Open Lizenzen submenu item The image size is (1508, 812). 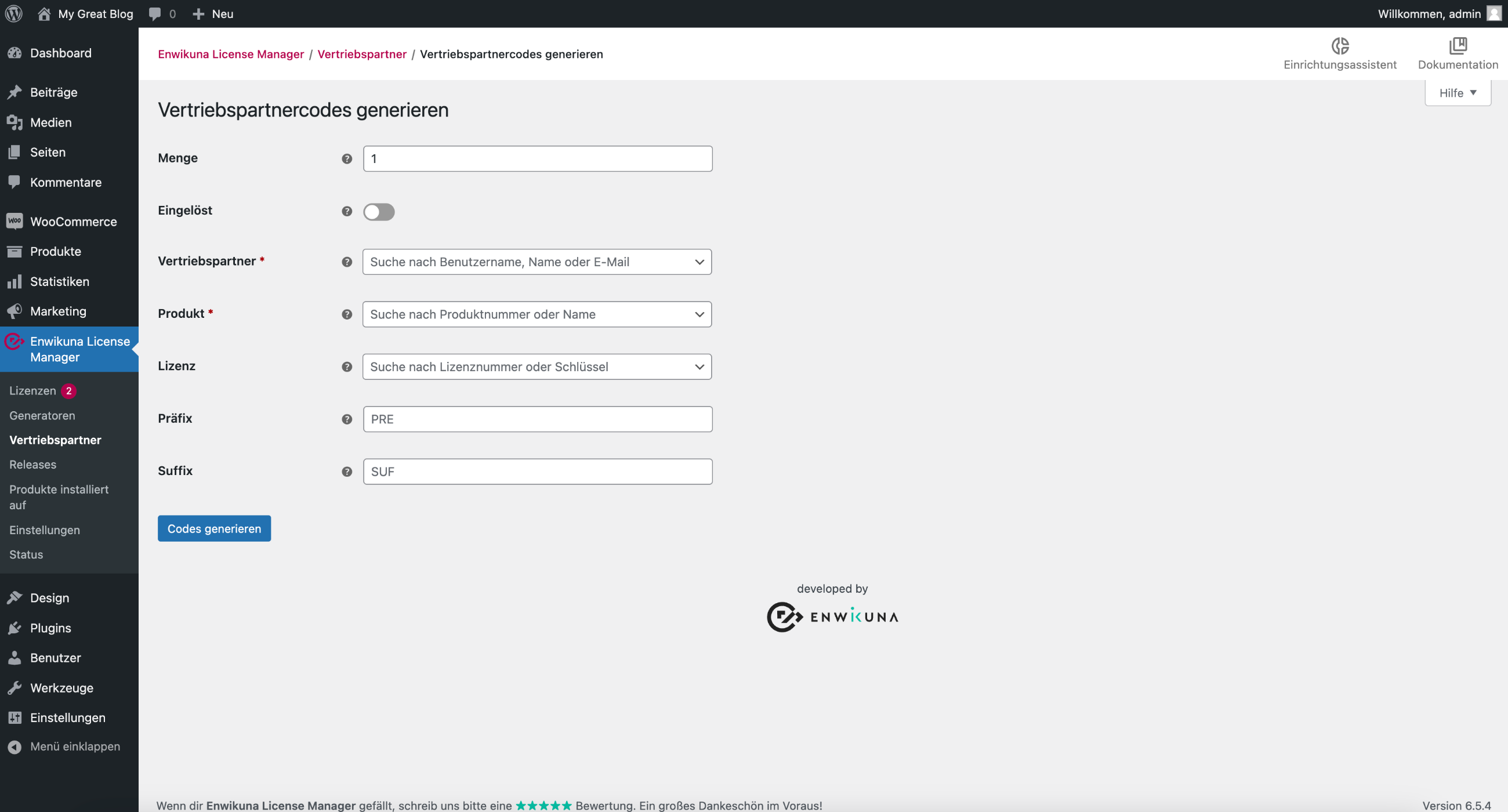[33, 391]
